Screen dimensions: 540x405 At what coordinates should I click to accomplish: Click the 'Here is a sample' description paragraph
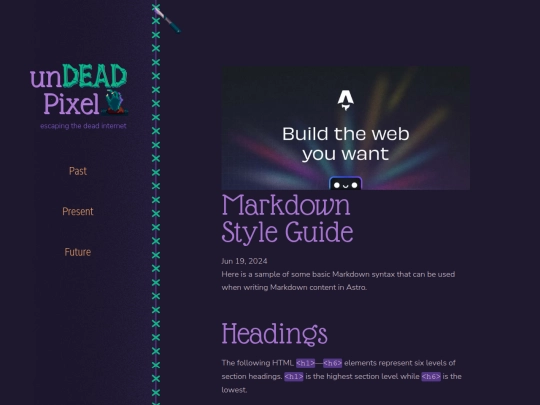[338, 281]
